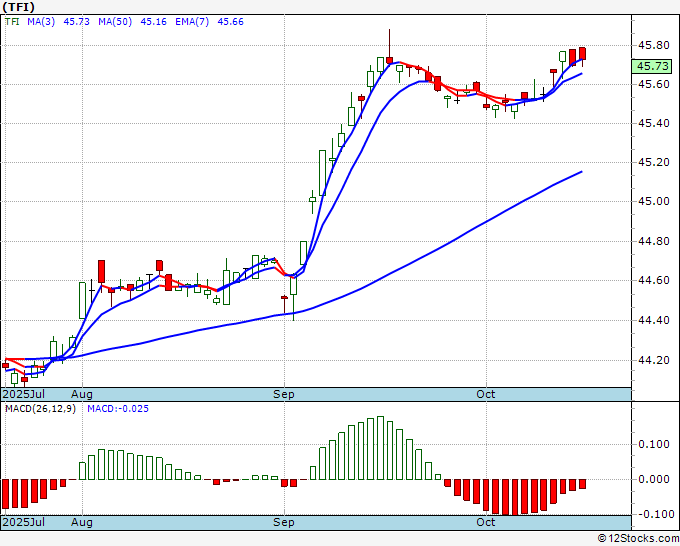Click 2025Jul on the MACD axis
This screenshot has height=546, width=680.
tap(24, 522)
